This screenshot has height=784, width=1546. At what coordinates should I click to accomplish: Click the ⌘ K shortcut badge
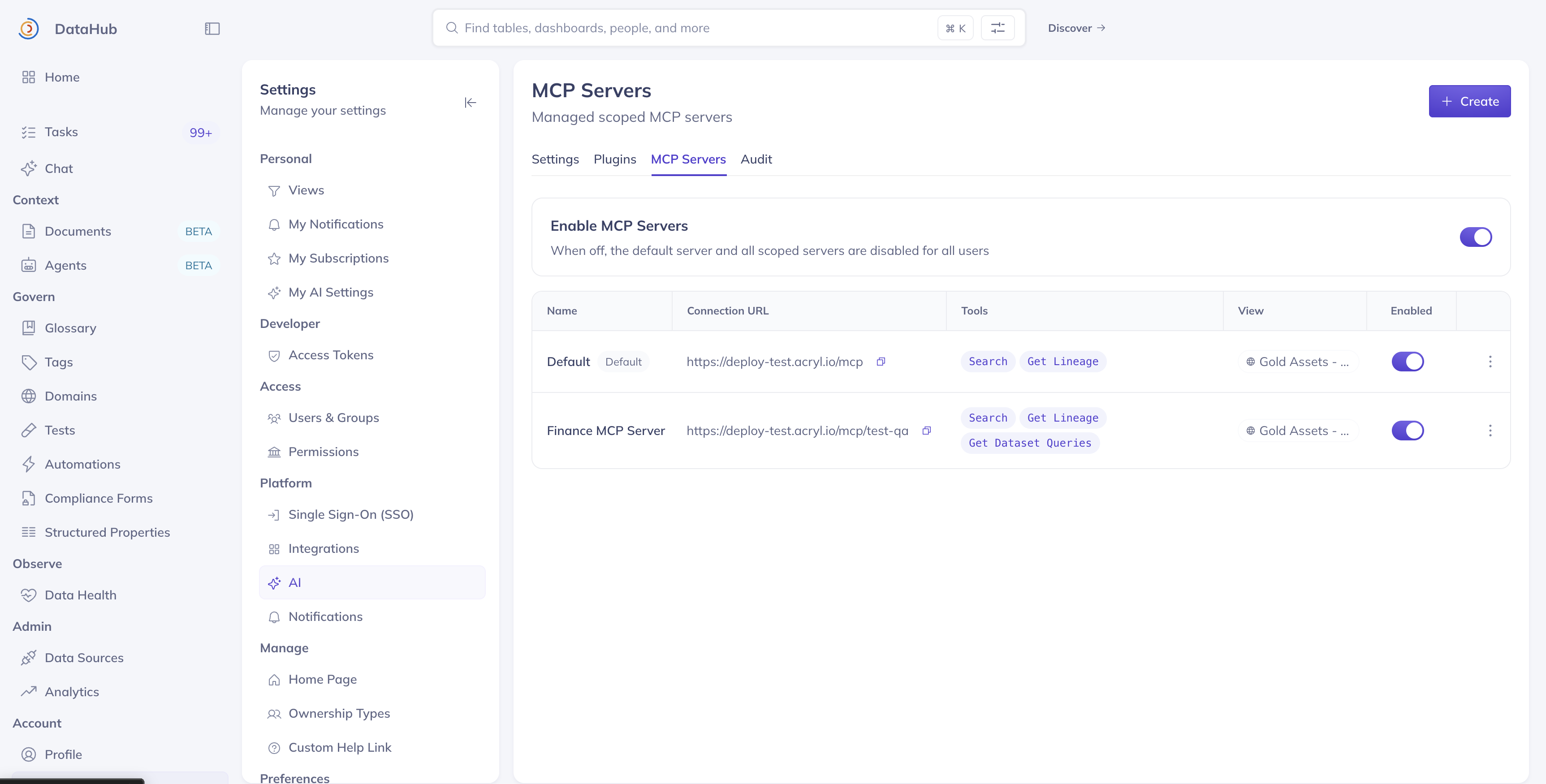tap(955, 28)
